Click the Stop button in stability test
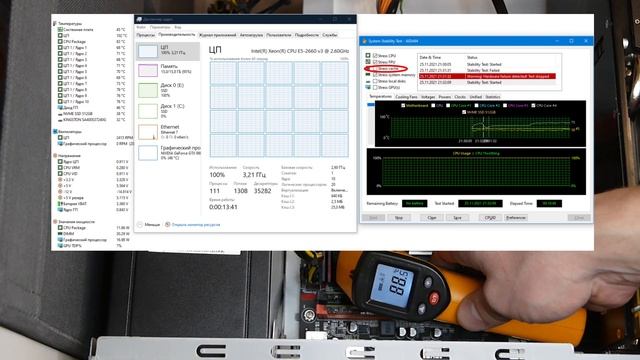Viewport: 640px width, 360px height. [x=399, y=218]
